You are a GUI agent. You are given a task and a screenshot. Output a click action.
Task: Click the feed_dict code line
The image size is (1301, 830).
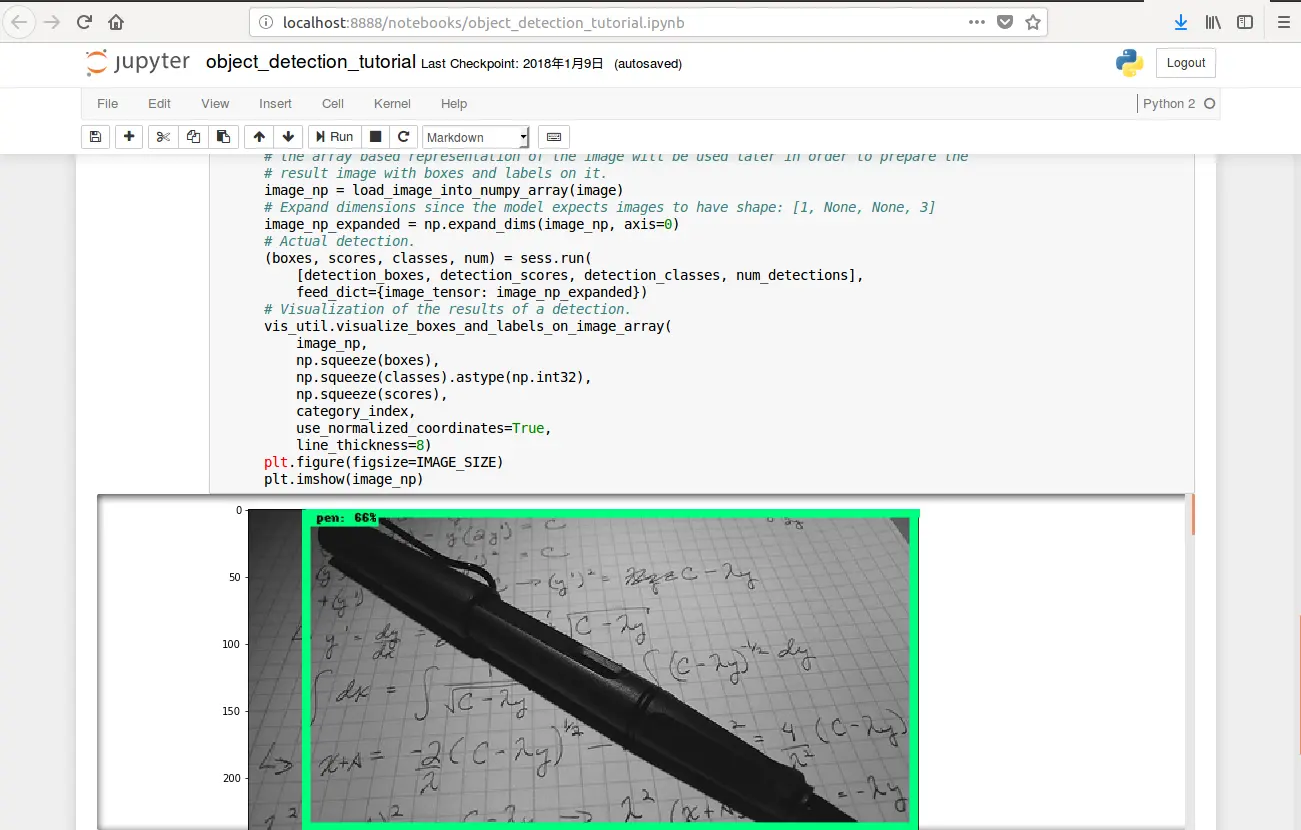click(472, 292)
